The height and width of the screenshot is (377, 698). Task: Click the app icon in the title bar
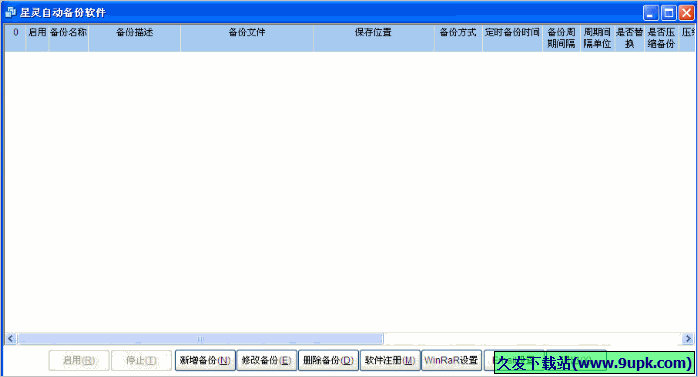10,12
